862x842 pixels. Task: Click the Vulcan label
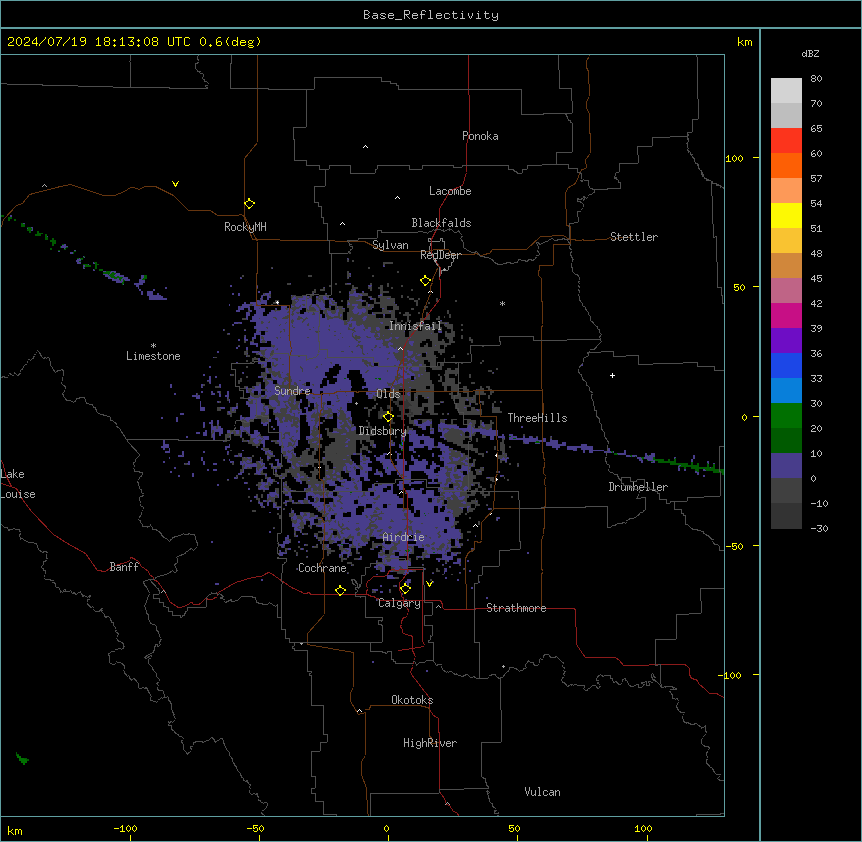pyautogui.click(x=543, y=792)
